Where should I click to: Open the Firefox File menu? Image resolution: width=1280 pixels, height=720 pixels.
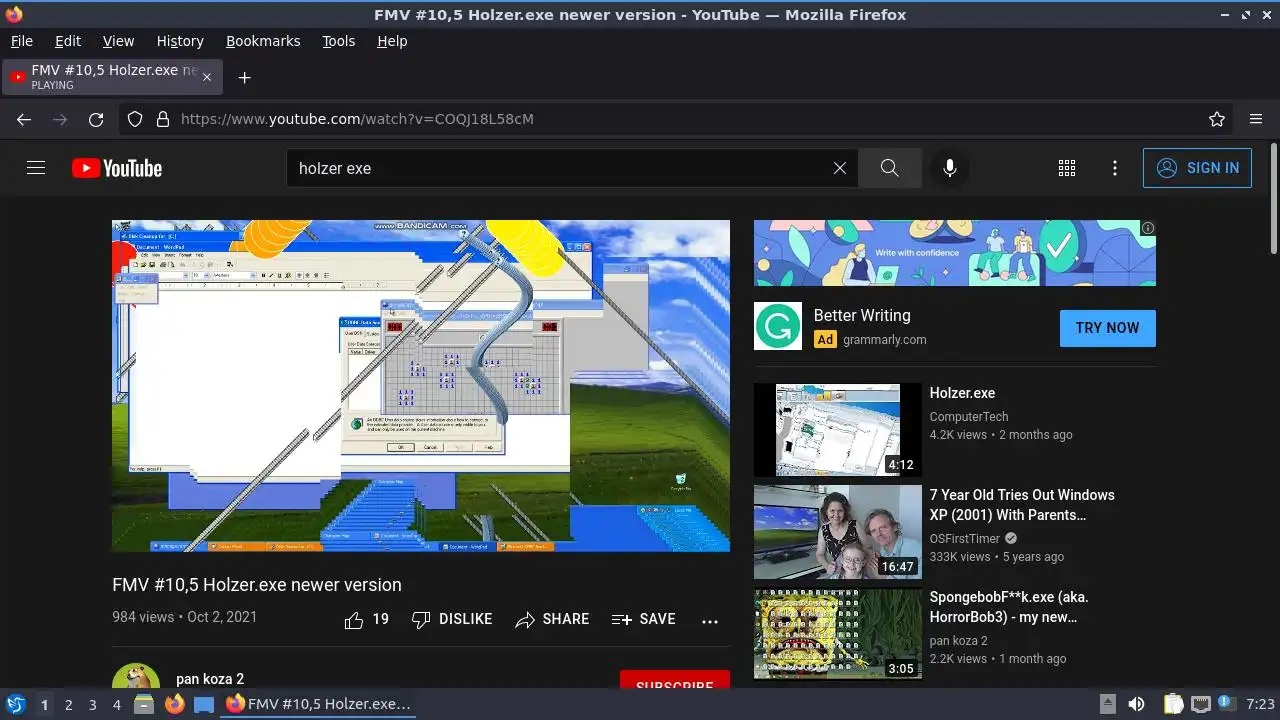21,41
